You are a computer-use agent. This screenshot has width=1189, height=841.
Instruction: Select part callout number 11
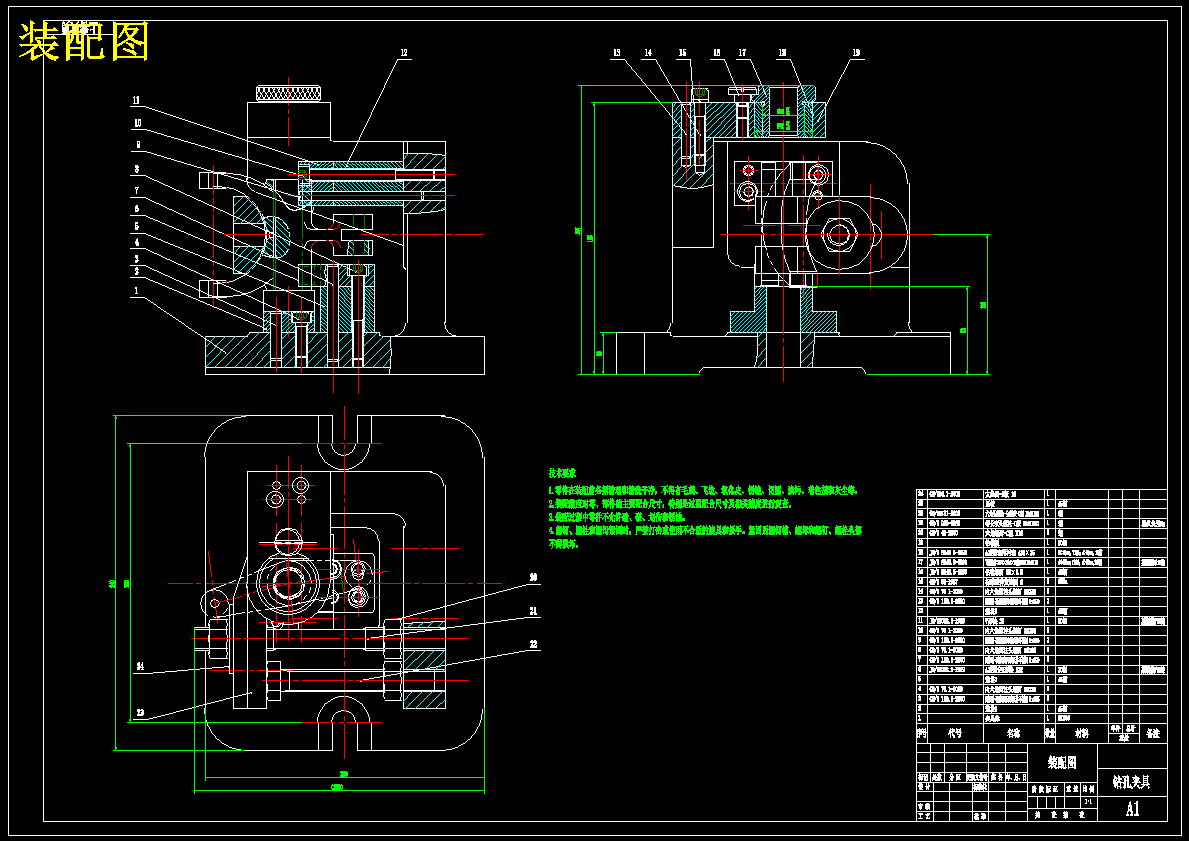[x=136, y=100]
